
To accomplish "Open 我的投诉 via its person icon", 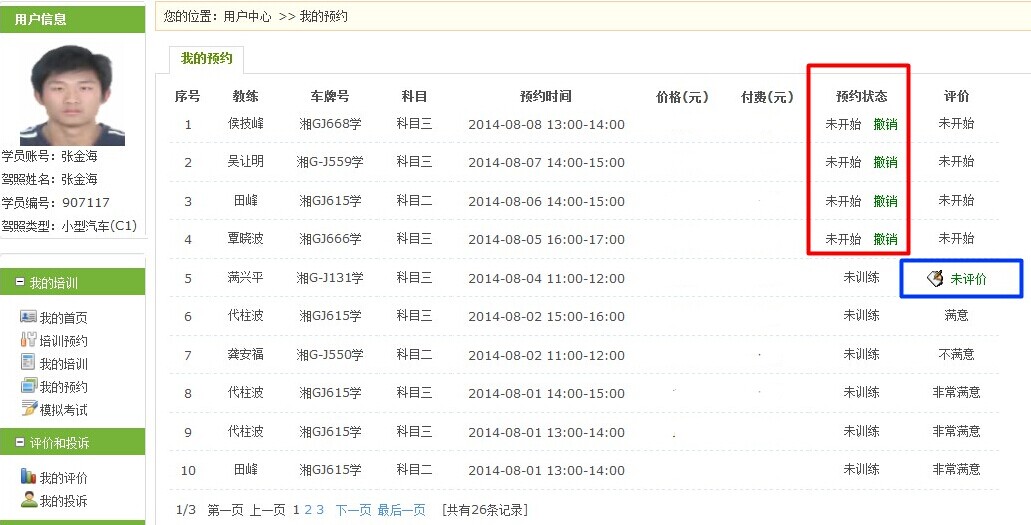I will click(x=28, y=500).
